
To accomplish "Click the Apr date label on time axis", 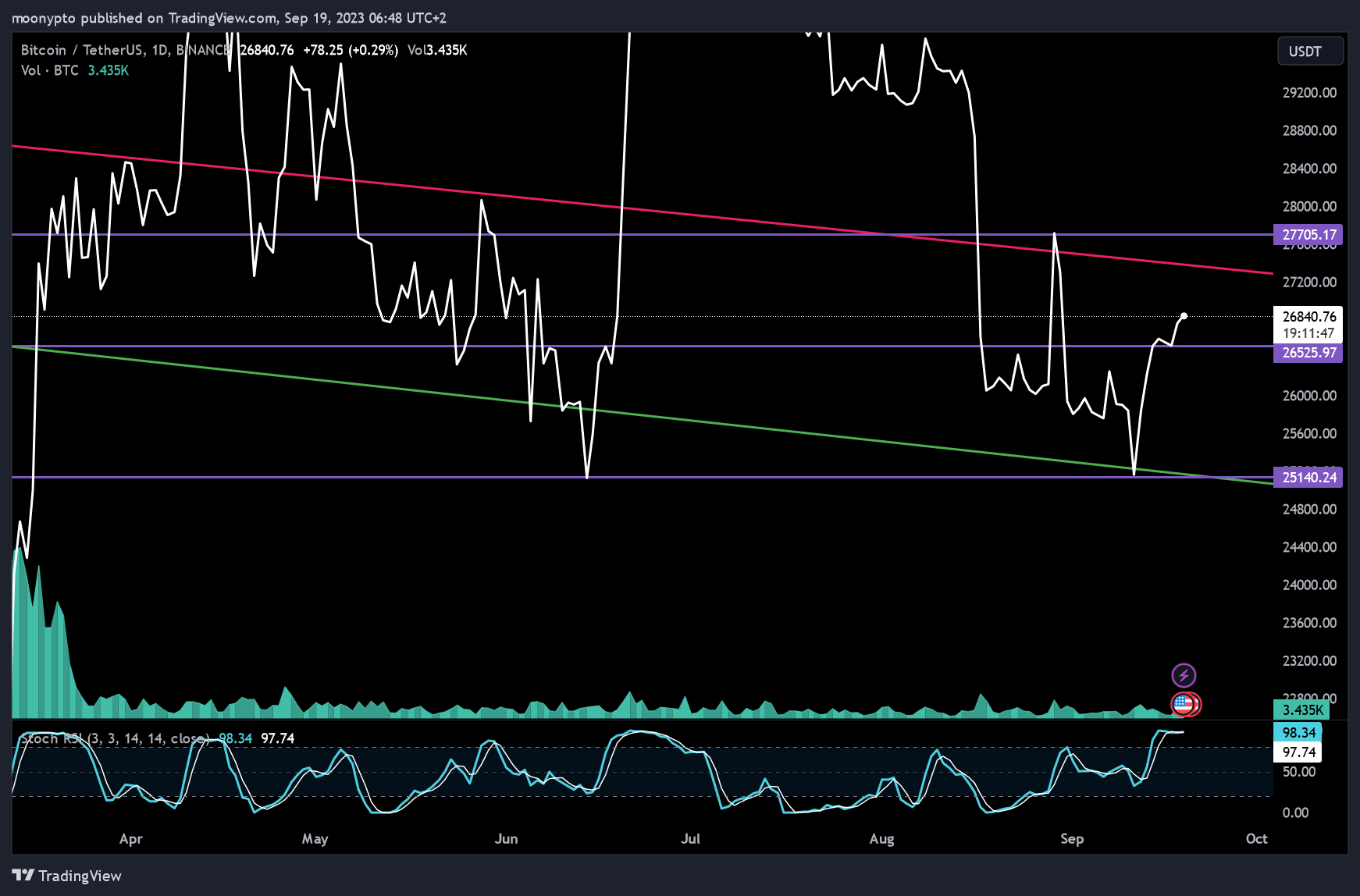I will coord(130,839).
